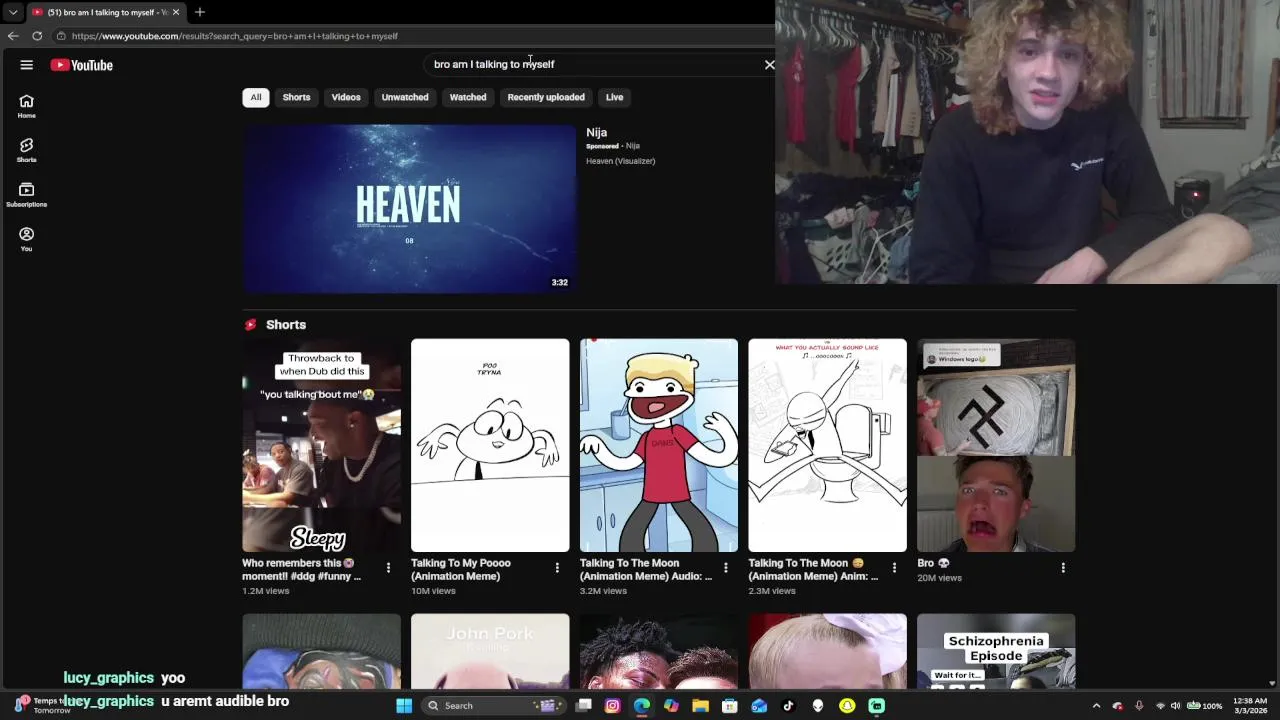The image size is (1280, 720).
Task: Clear the YouTube search query
Action: tap(769, 64)
